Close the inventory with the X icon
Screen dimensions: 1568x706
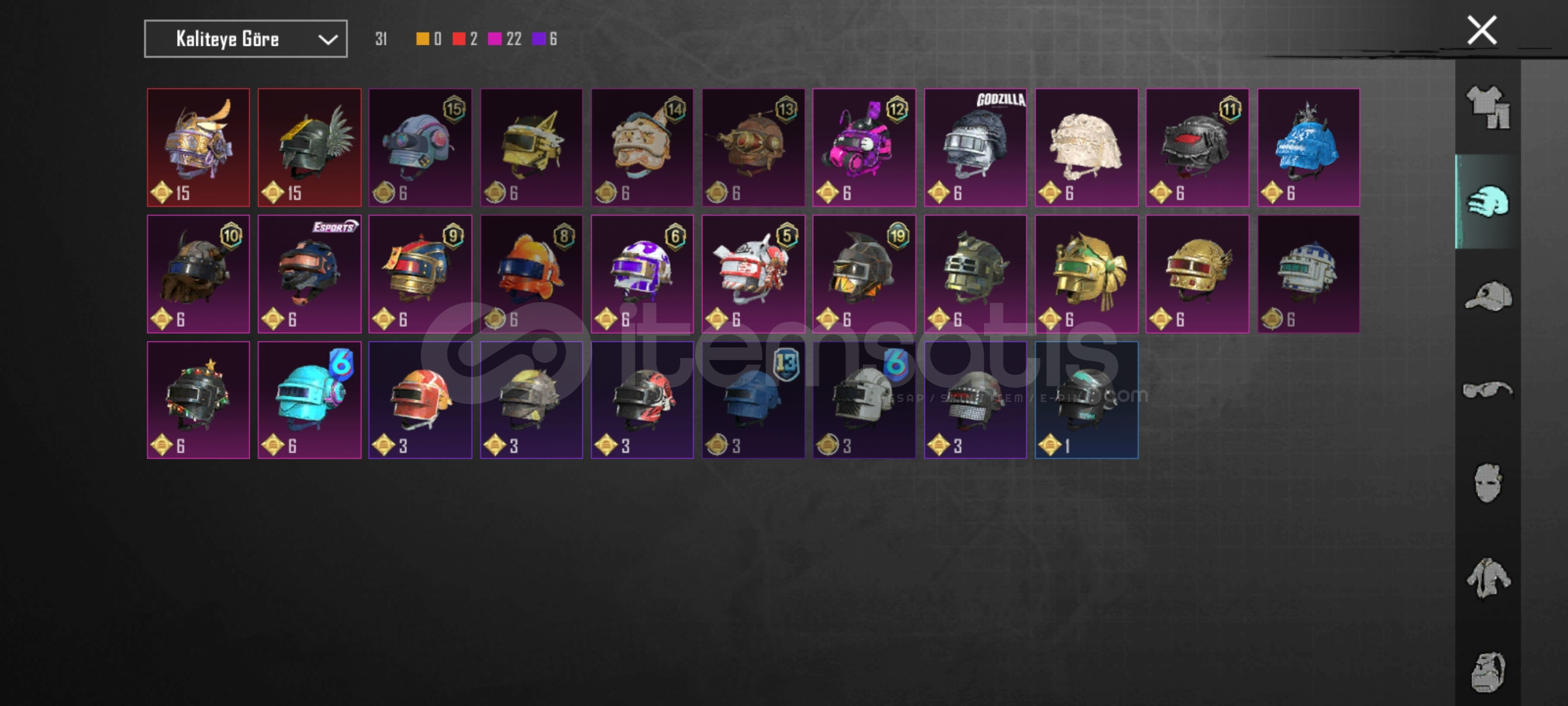point(1482,30)
